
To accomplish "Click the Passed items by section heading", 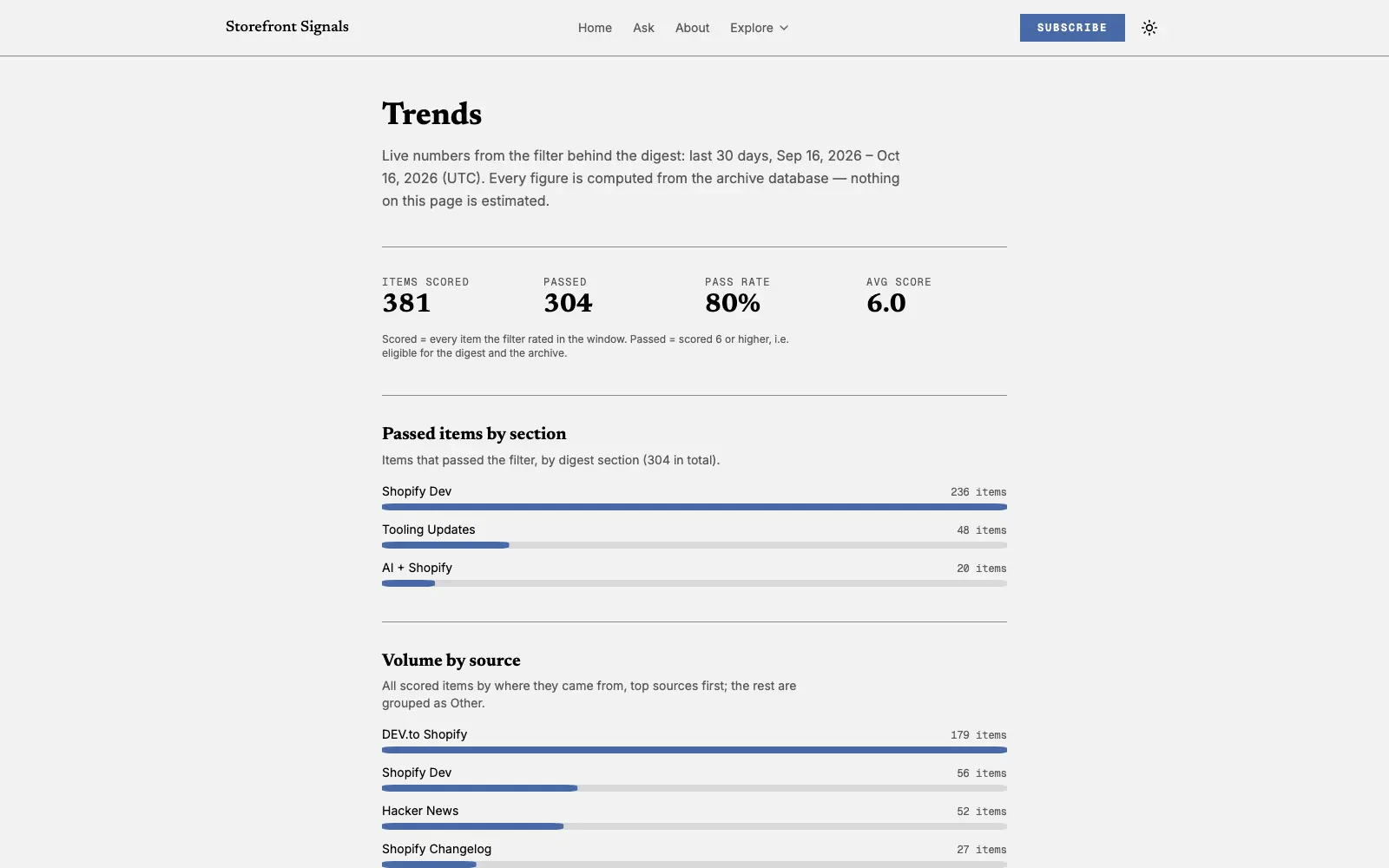I will tap(474, 434).
